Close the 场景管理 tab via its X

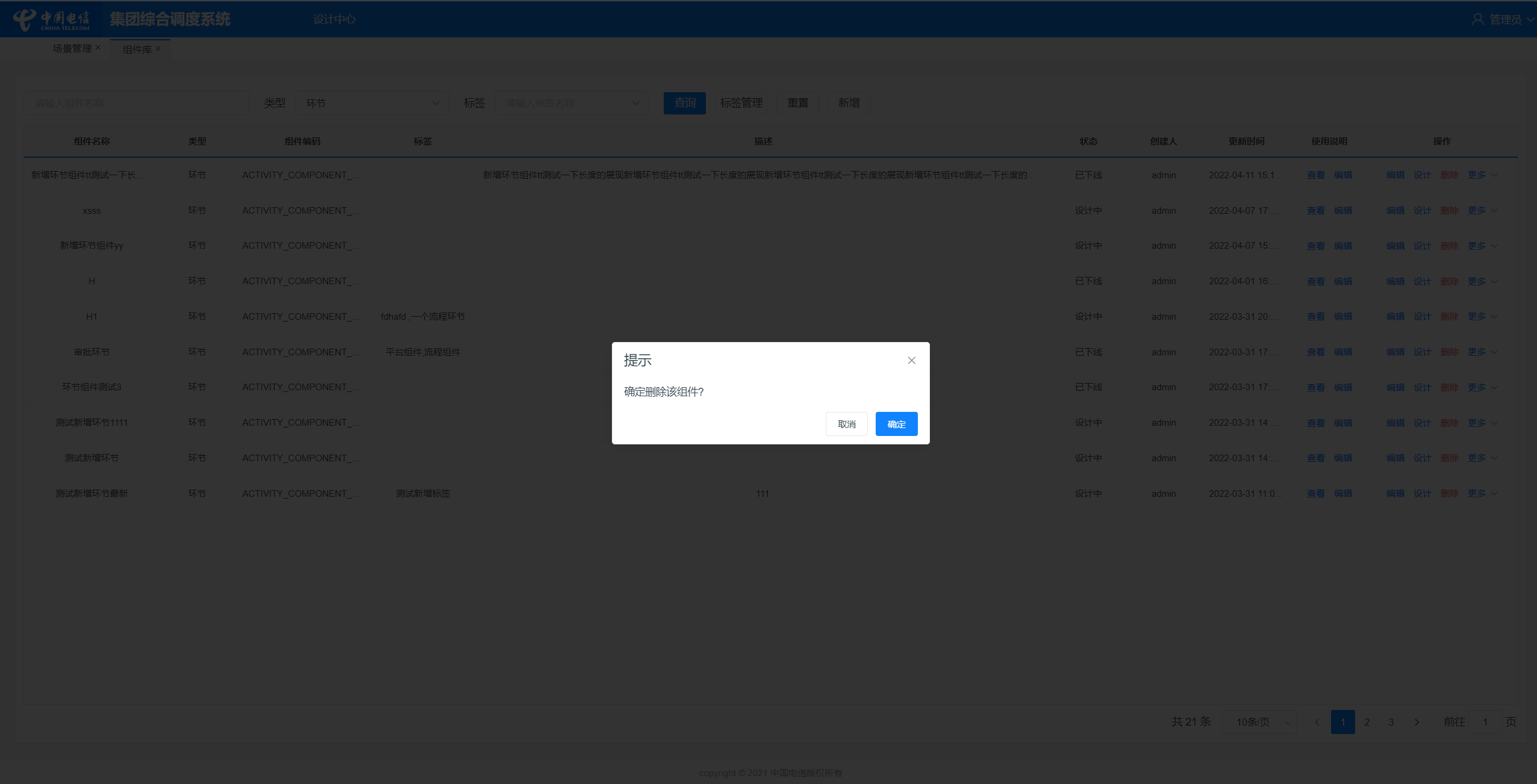point(98,47)
